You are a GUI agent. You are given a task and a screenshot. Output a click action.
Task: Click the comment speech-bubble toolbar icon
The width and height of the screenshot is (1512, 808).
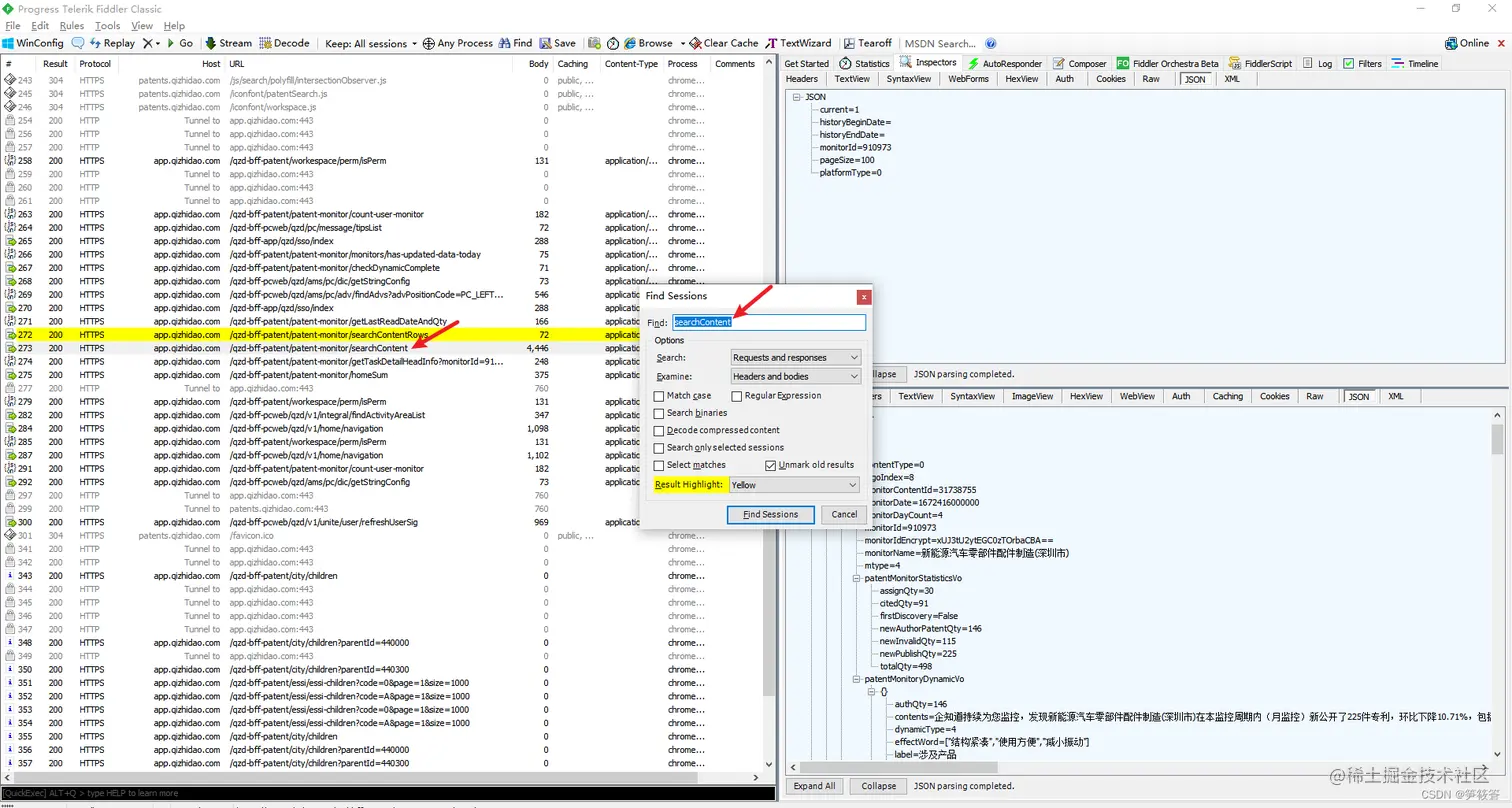click(x=78, y=43)
